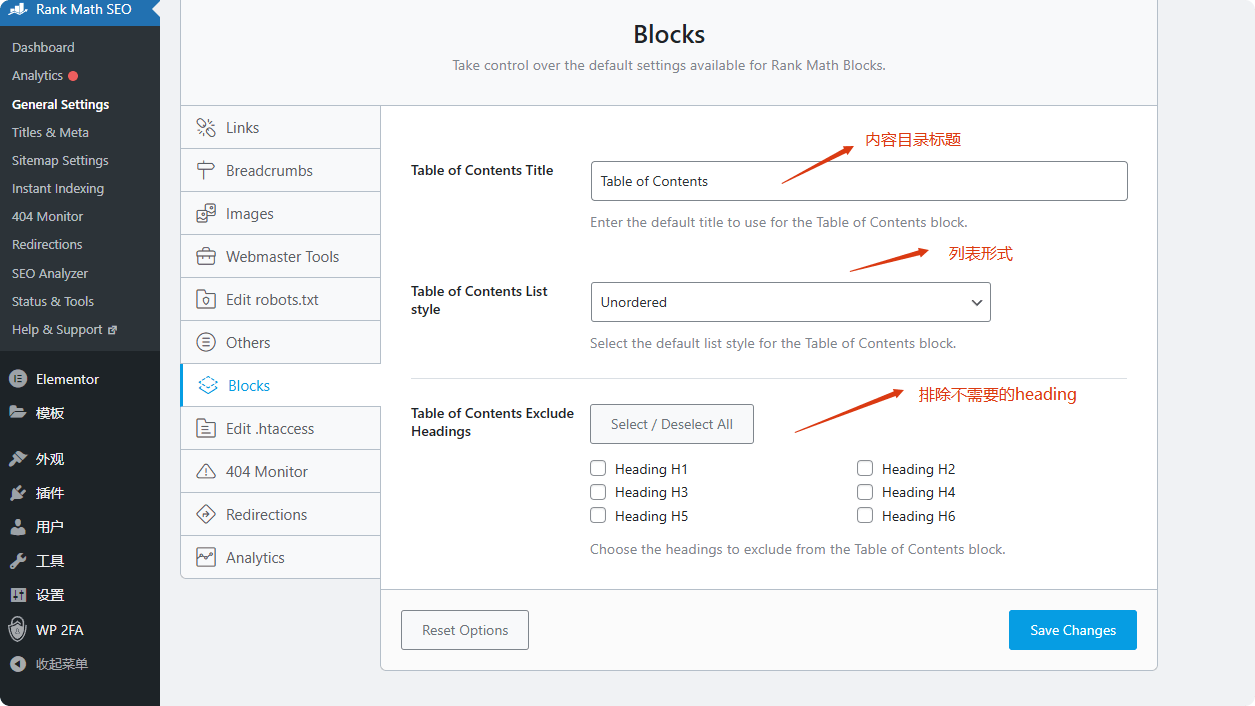The height and width of the screenshot is (706, 1255).
Task: Click the Links tab chain icon
Action: point(206,127)
